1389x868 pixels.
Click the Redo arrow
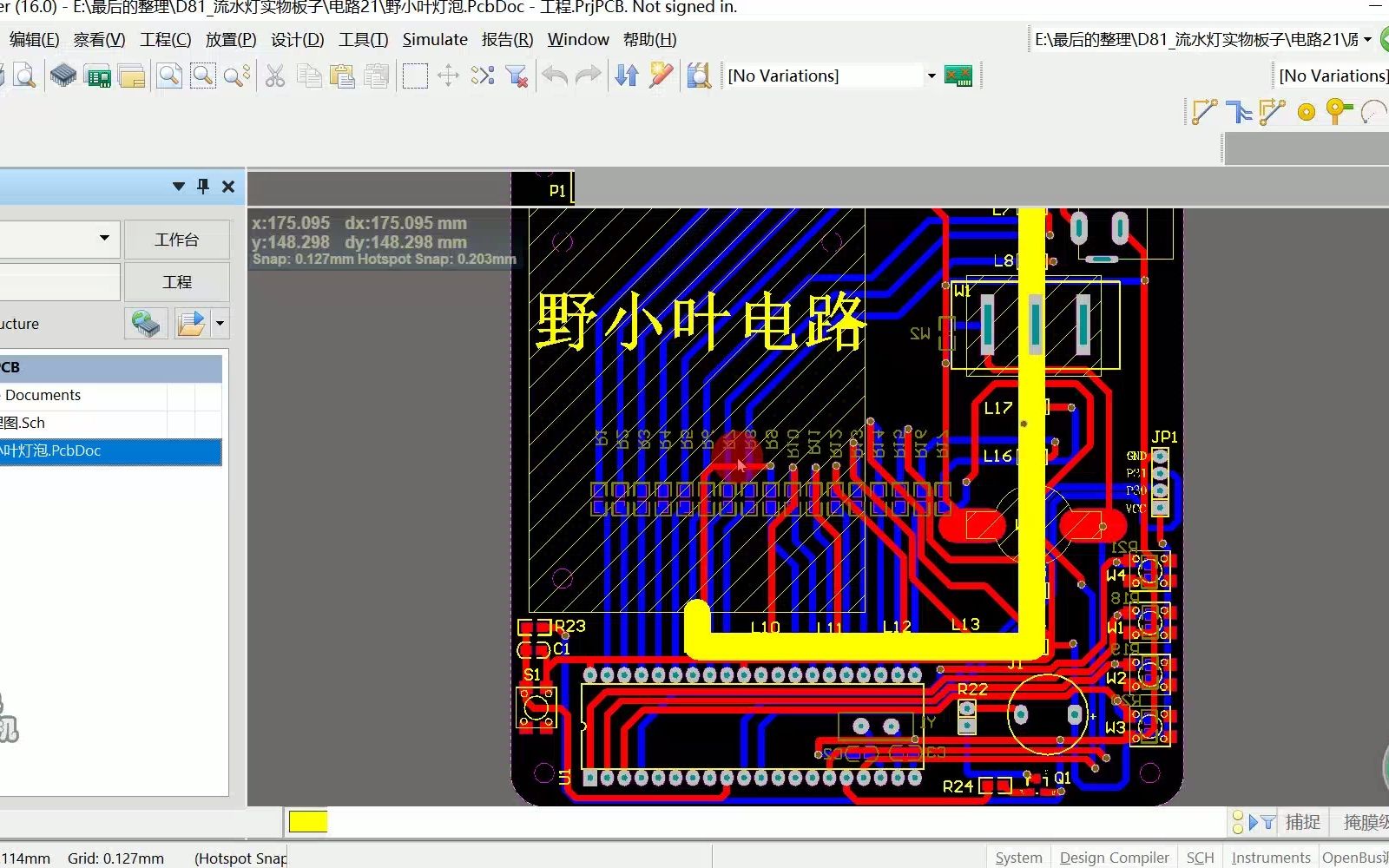pos(589,76)
